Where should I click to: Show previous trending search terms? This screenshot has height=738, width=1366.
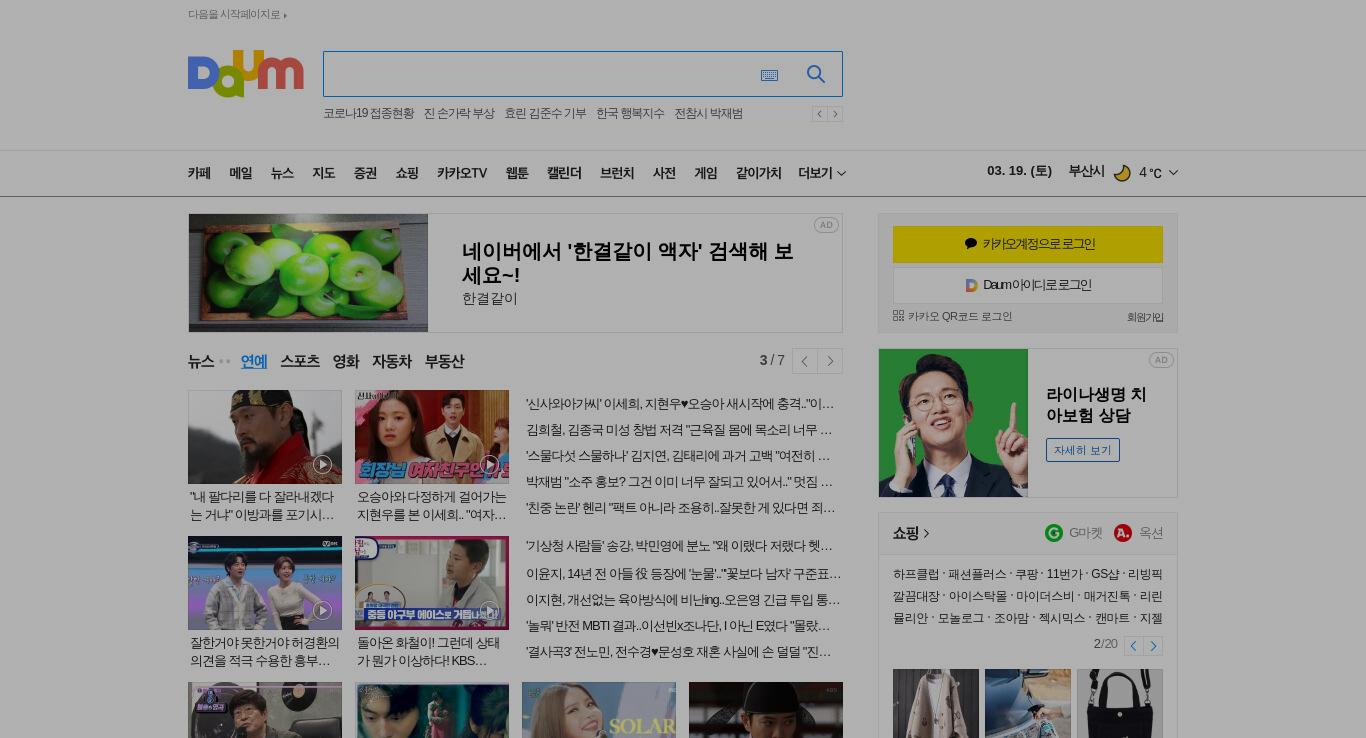(x=819, y=114)
